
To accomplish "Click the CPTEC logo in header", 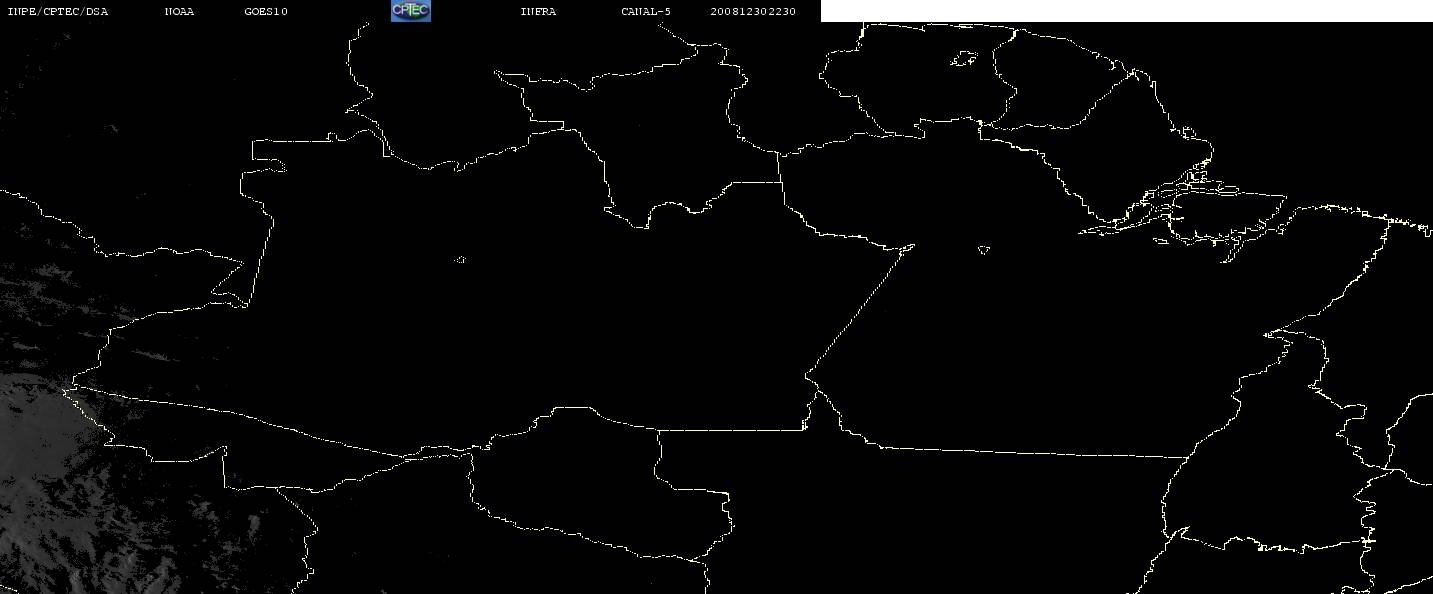I will 410,11.
